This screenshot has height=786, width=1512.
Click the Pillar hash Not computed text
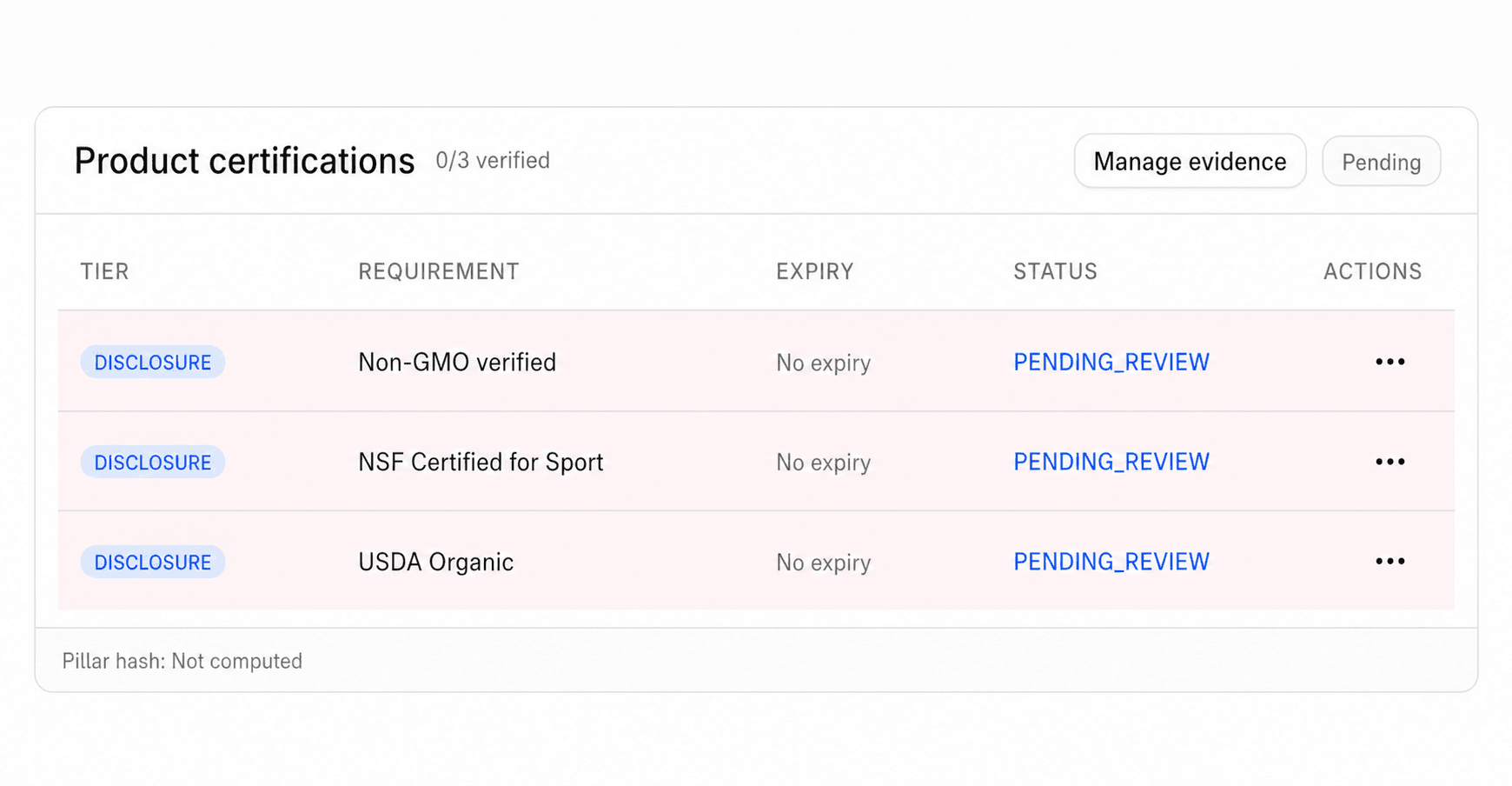point(182,661)
